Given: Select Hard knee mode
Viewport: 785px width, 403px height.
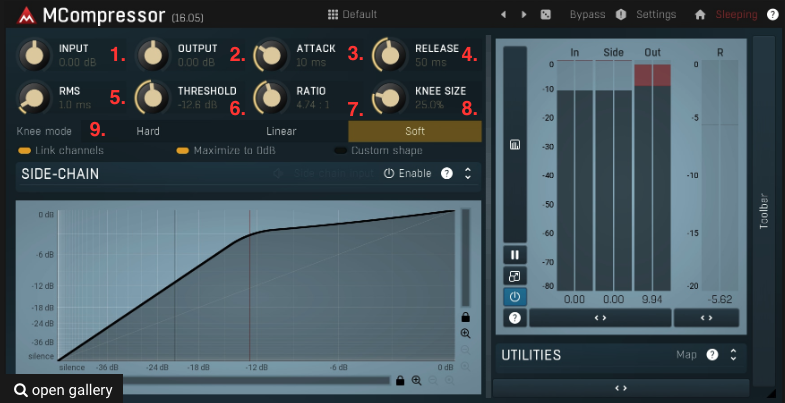Looking at the screenshot, I should (x=148, y=131).
